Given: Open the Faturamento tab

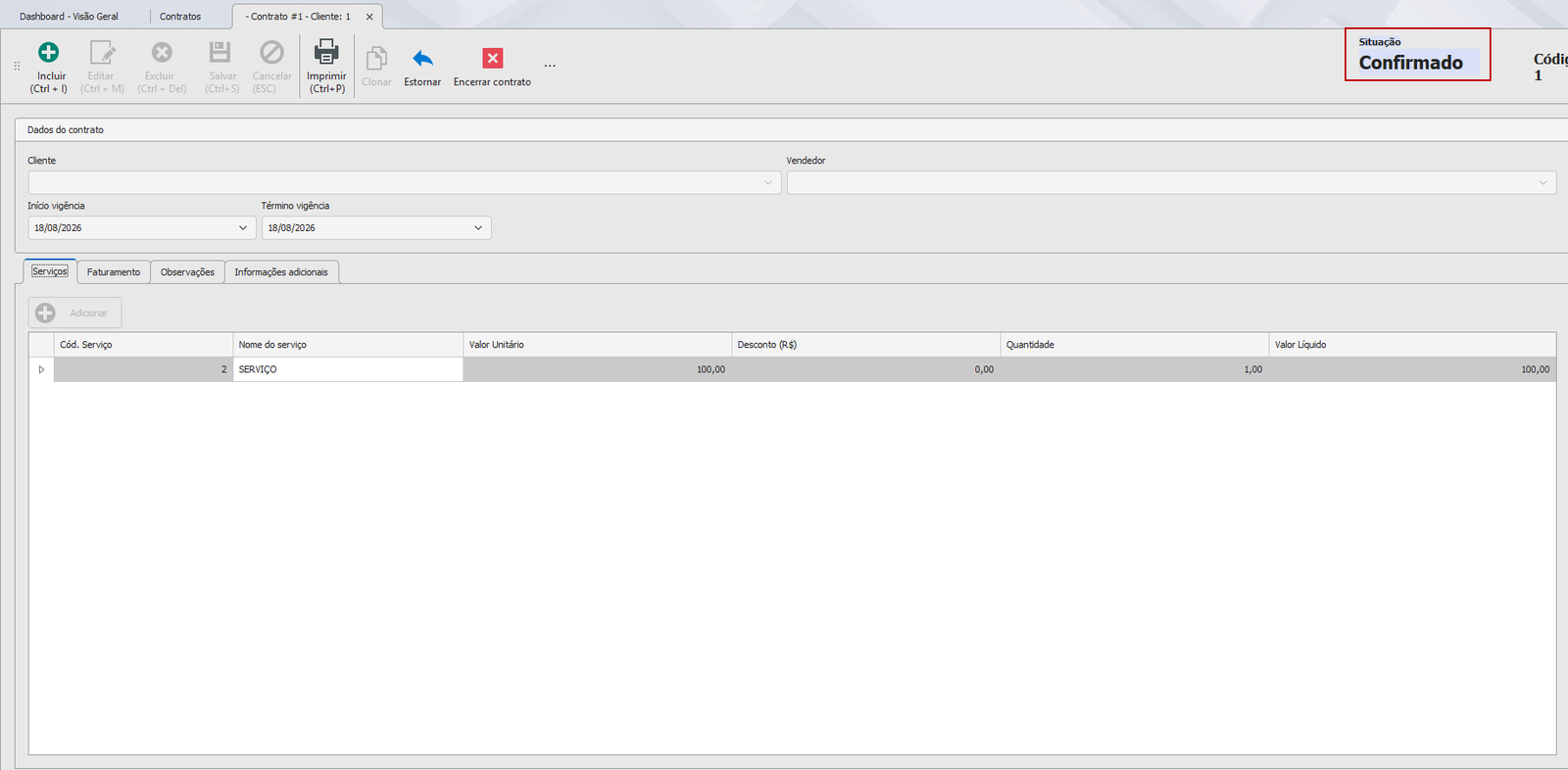Looking at the screenshot, I should [x=114, y=272].
